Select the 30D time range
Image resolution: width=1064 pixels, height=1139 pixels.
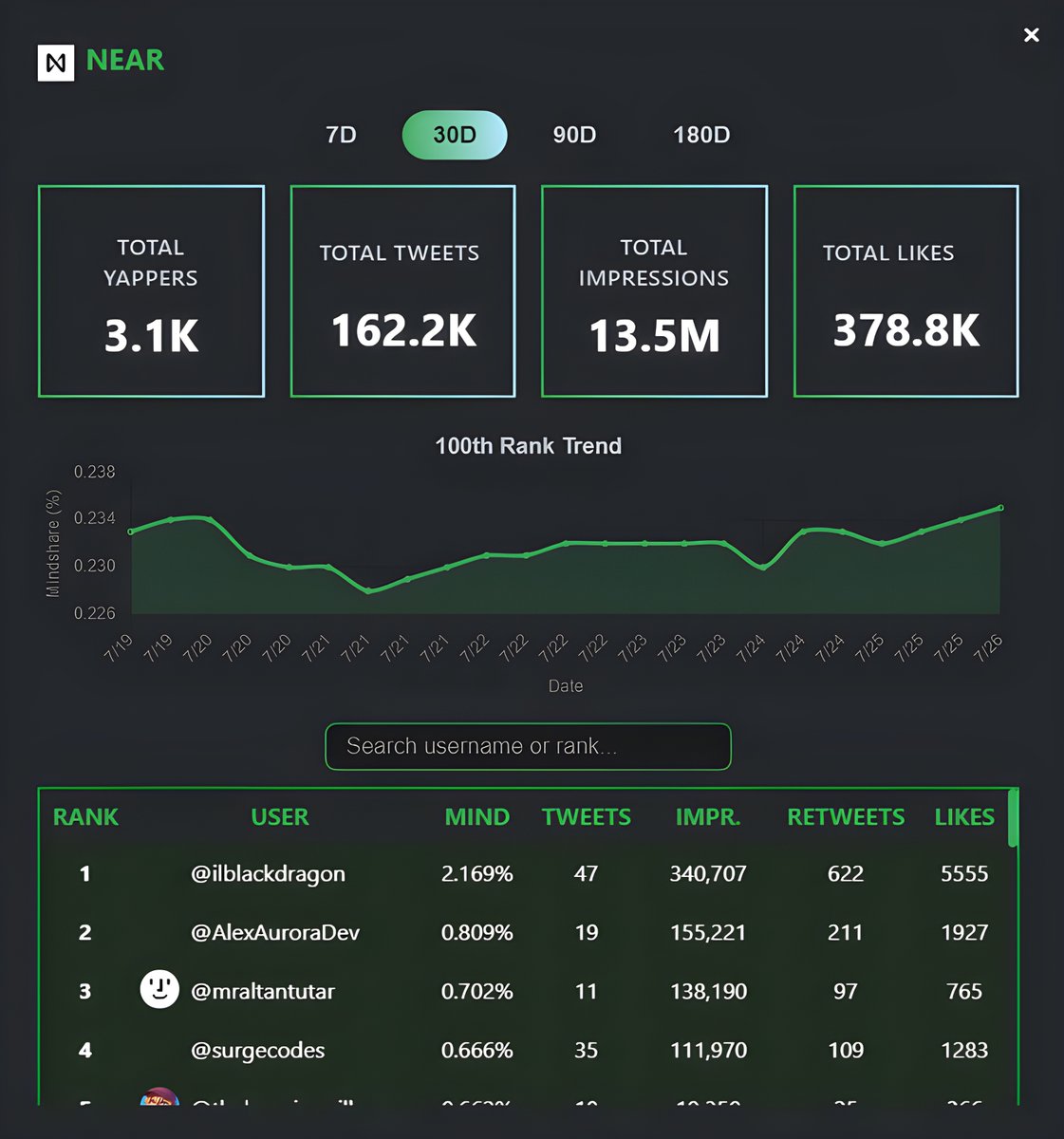455,135
